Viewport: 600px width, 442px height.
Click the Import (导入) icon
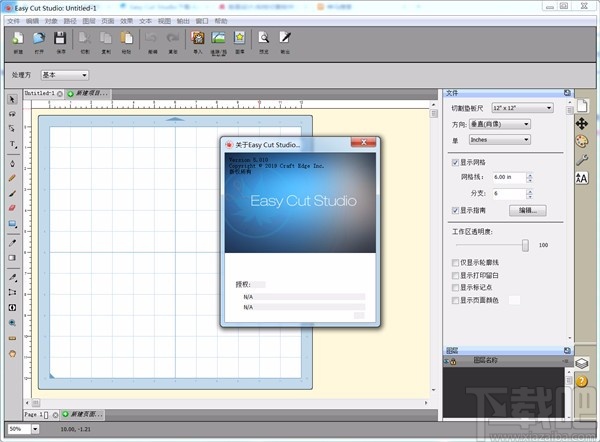point(197,38)
